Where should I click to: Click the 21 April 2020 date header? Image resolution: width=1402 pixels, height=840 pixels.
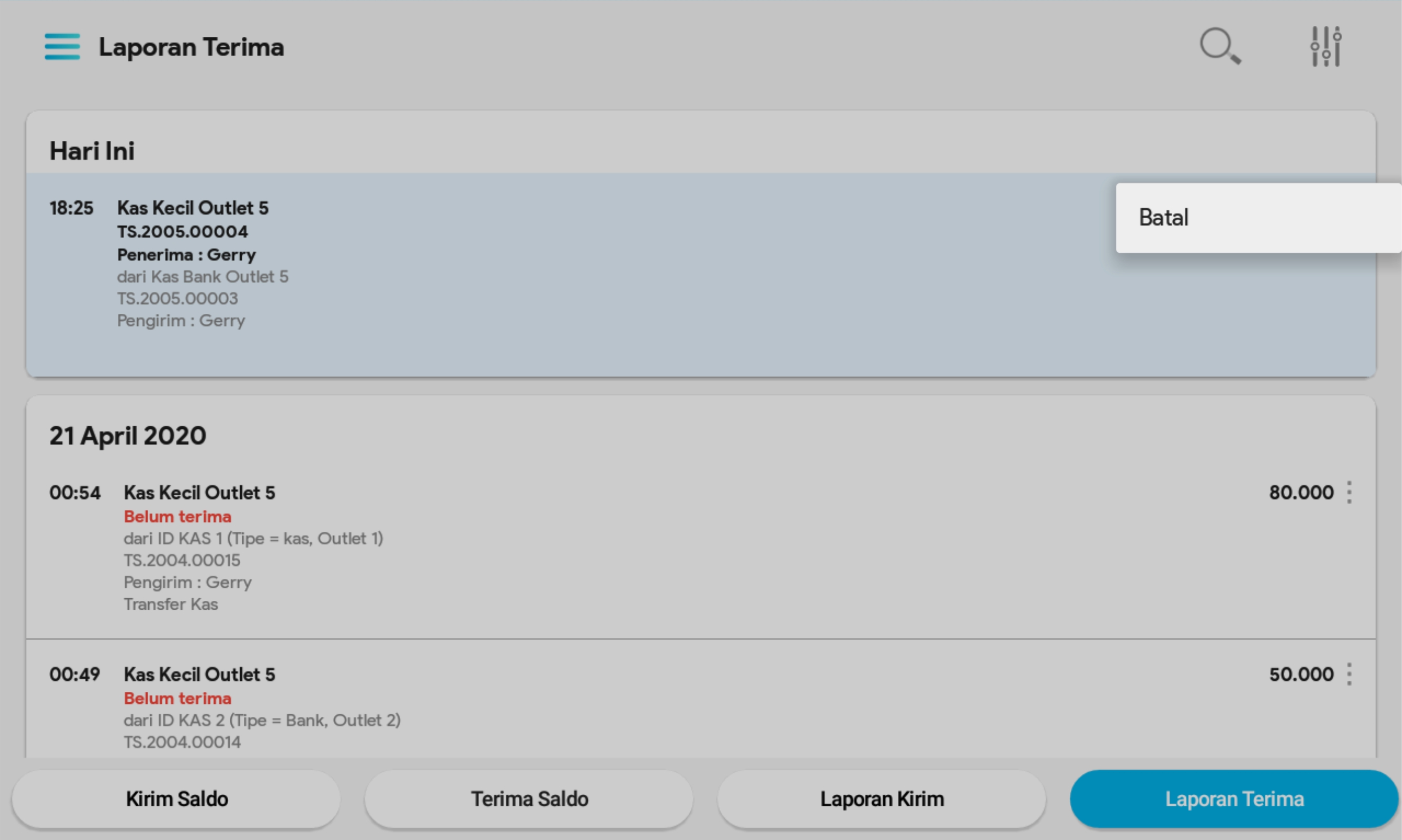click(128, 436)
